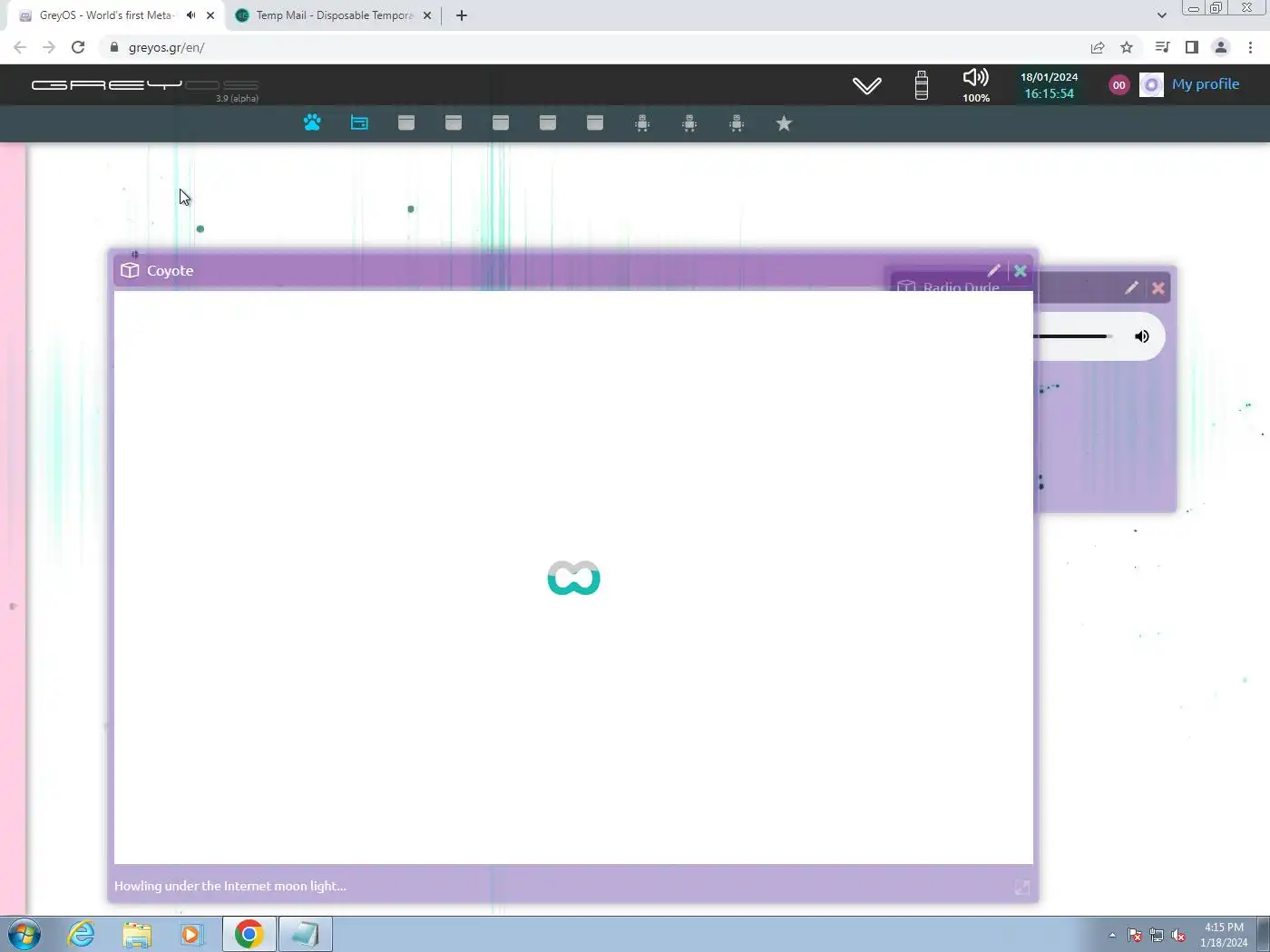Image resolution: width=1270 pixels, height=952 pixels.
Task: Open the Windows Start menu
Action: 24,934
